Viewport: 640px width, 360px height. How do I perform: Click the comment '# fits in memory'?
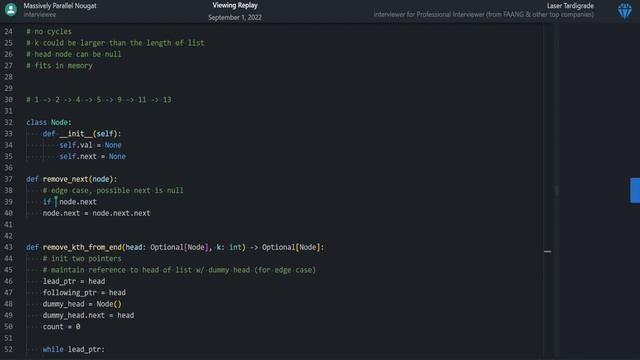point(59,66)
